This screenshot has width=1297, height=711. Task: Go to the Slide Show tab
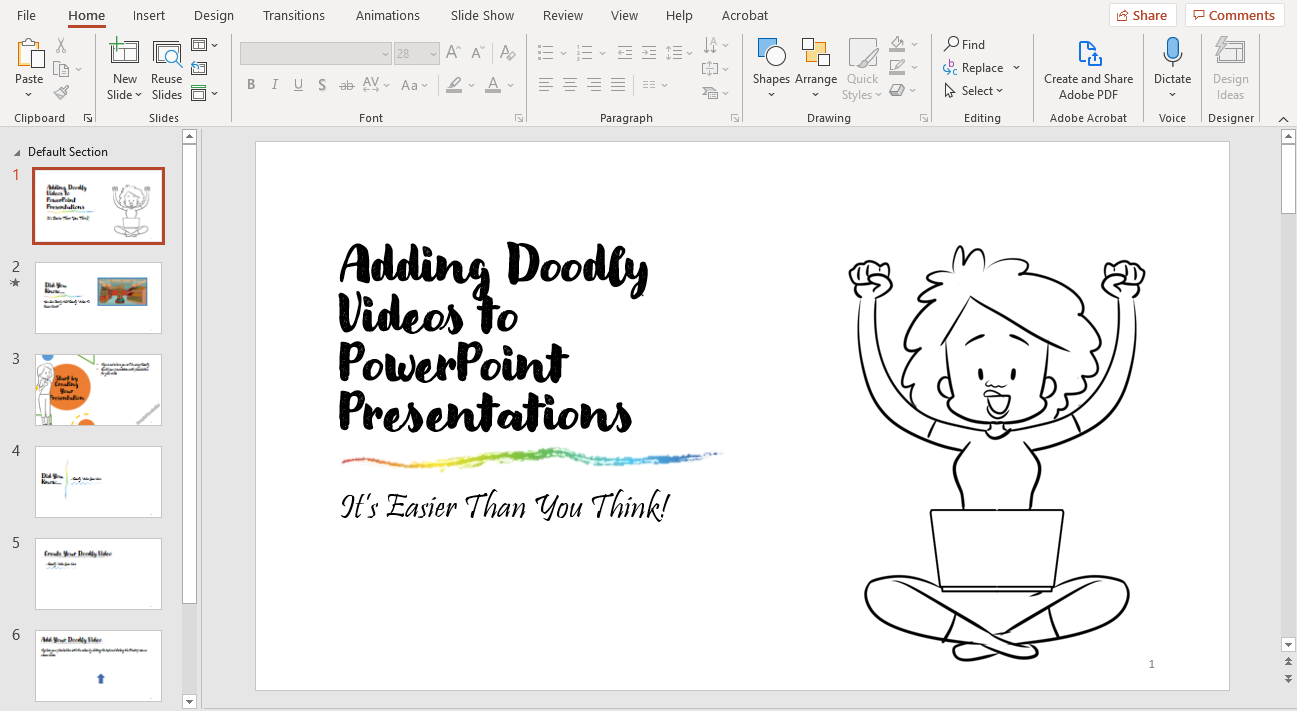(482, 15)
